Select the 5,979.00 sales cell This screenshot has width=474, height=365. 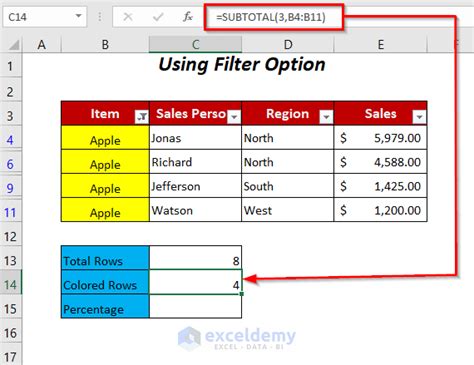pos(380,138)
